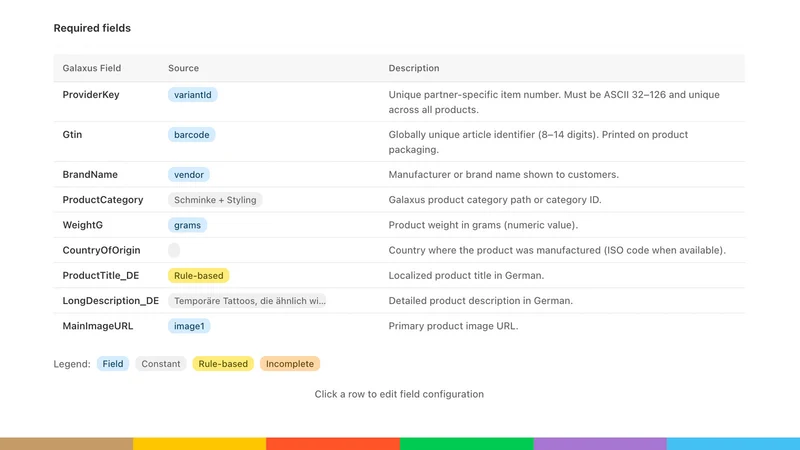Select the 'Product weight in grams' description
Screen dimensions: 800x450
click(483, 225)
